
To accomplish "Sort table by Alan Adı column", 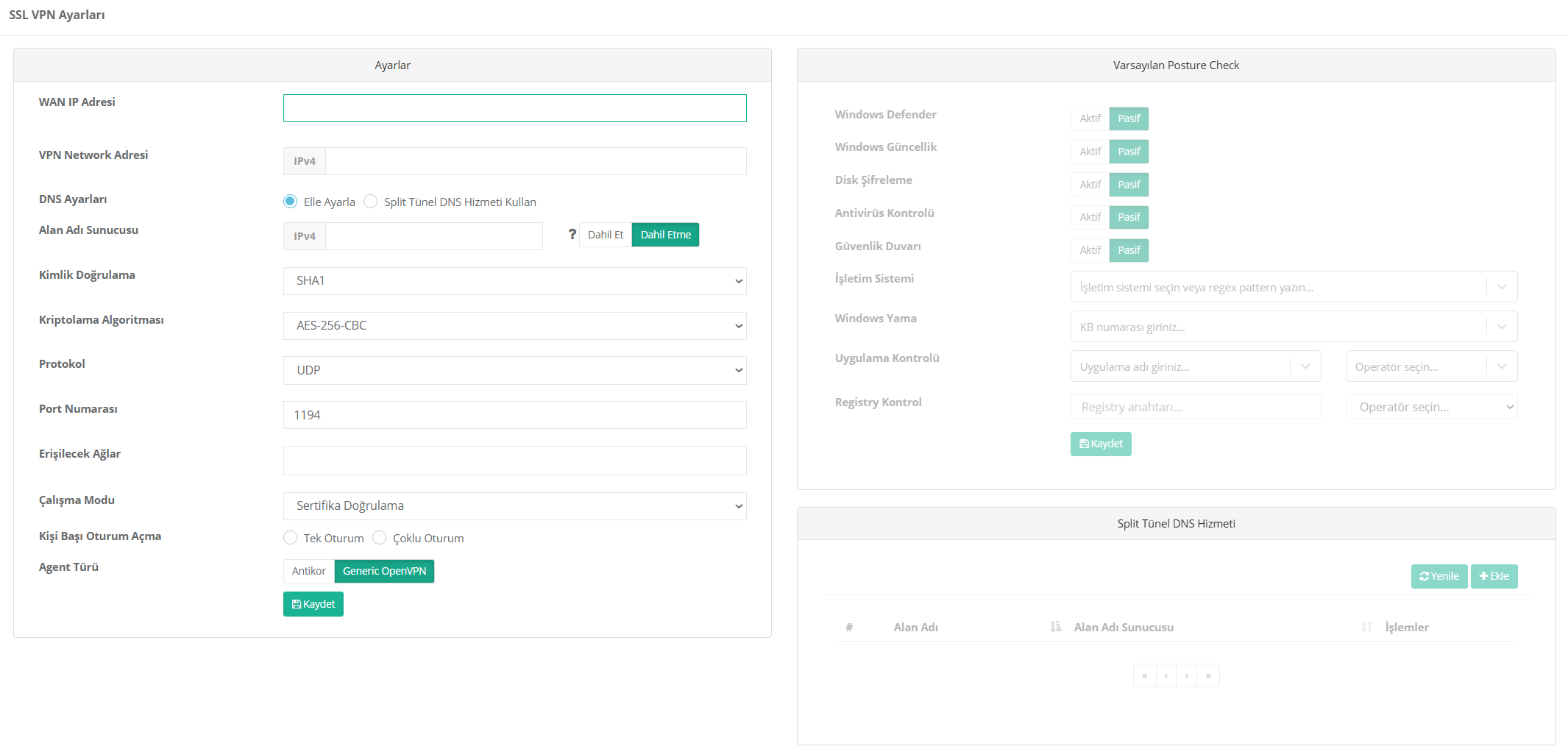I will coord(1055,627).
